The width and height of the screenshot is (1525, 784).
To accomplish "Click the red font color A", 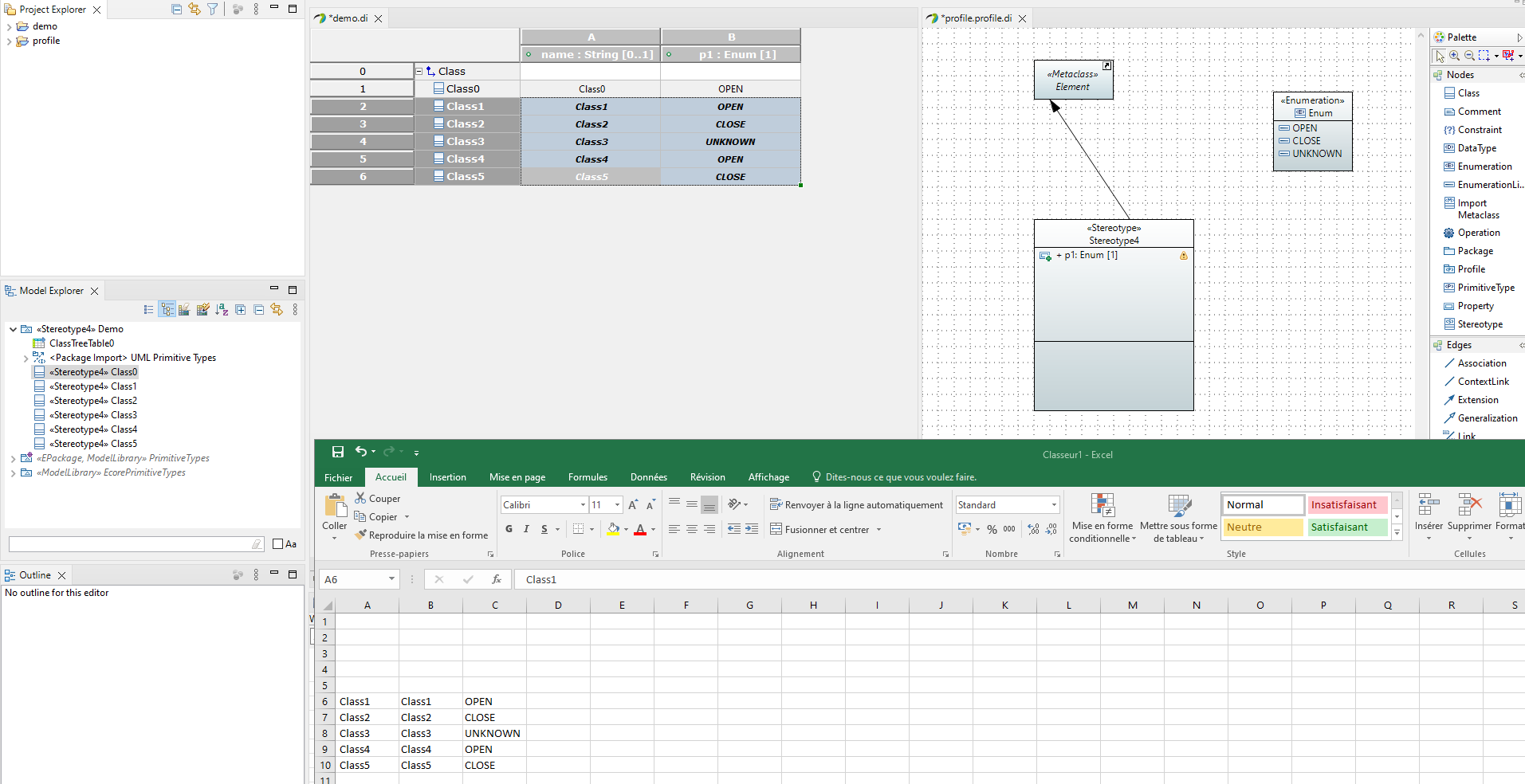I will point(640,529).
